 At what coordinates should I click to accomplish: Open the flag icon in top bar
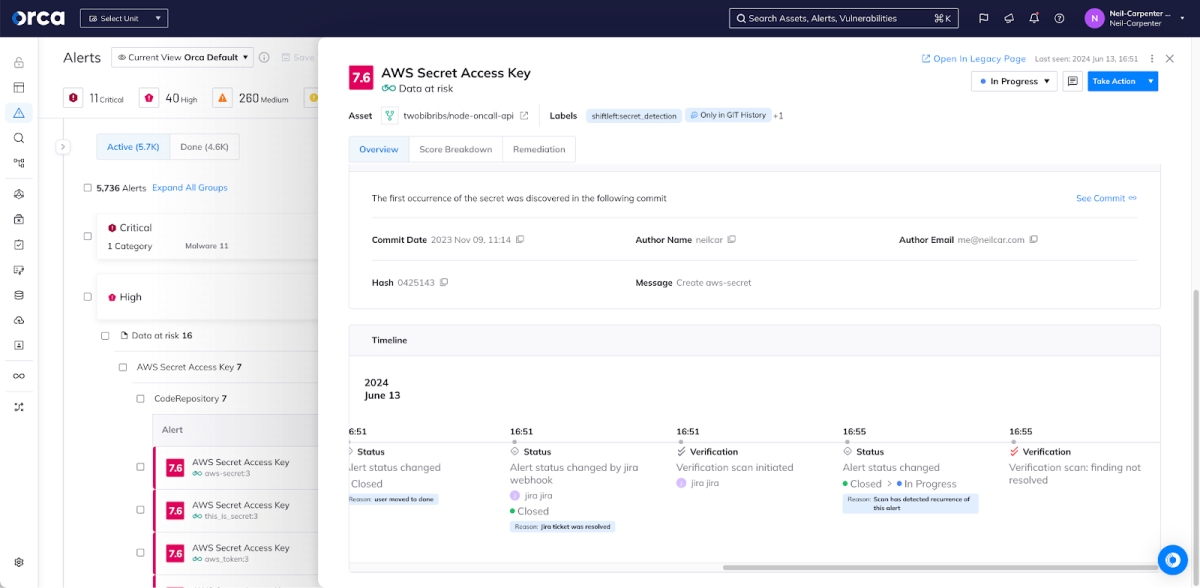point(983,18)
